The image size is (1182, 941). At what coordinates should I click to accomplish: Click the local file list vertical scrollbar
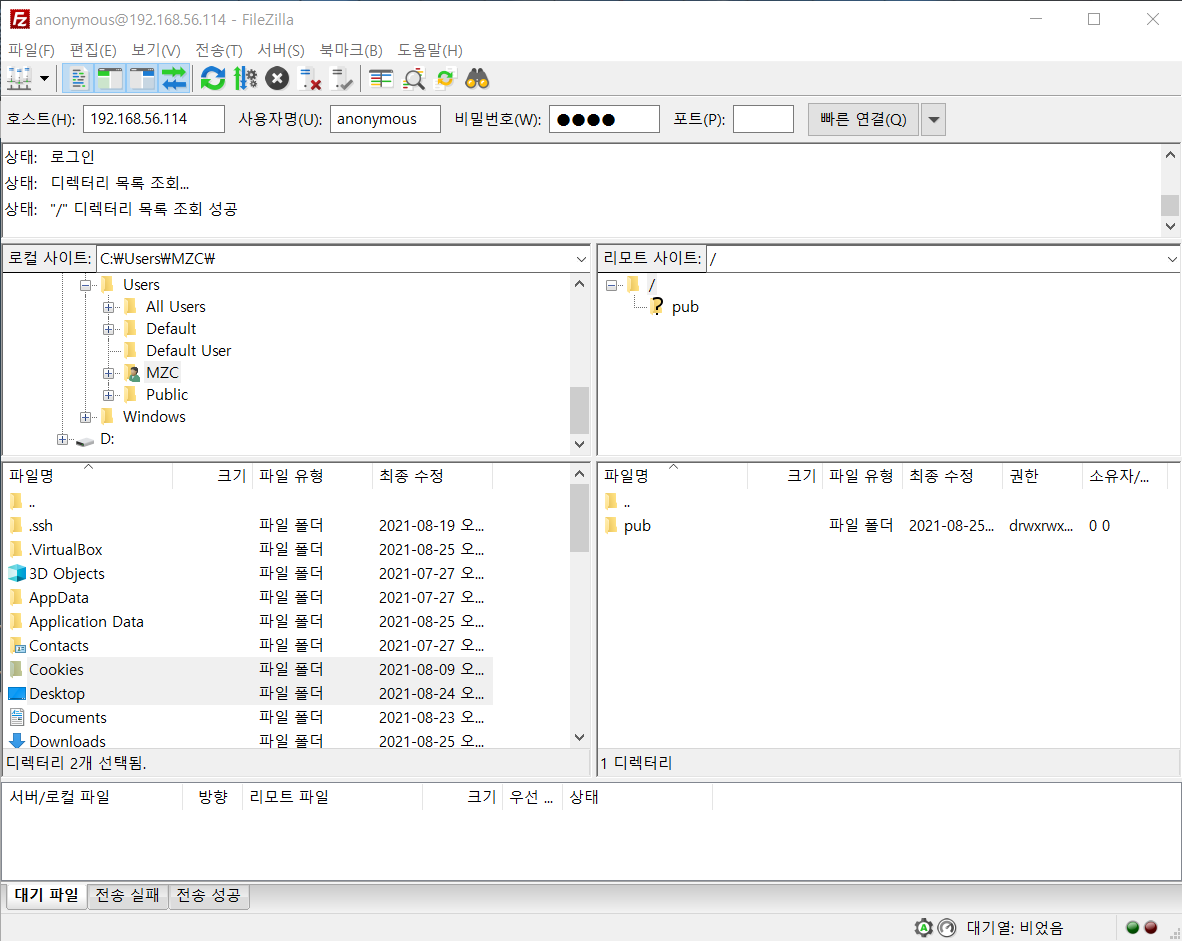[x=579, y=605]
